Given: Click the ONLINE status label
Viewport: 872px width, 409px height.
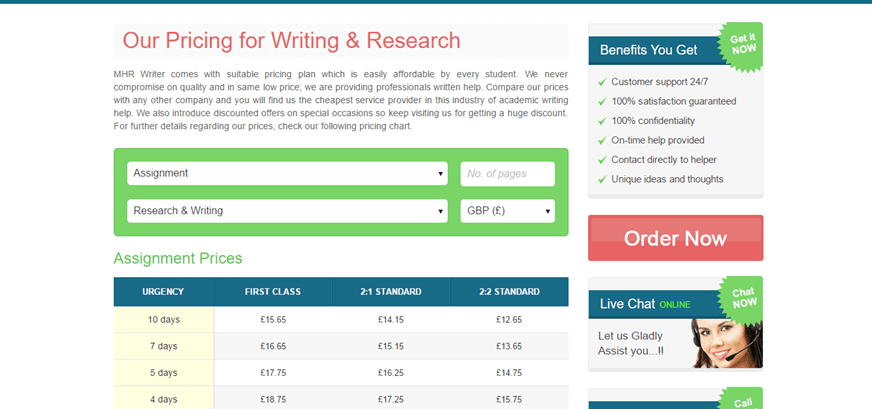Looking at the screenshot, I should point(675,305).
